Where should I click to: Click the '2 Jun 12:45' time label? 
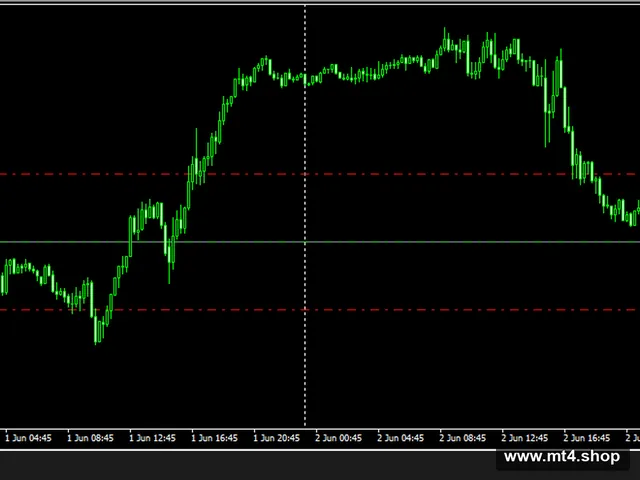click(524, 438)
